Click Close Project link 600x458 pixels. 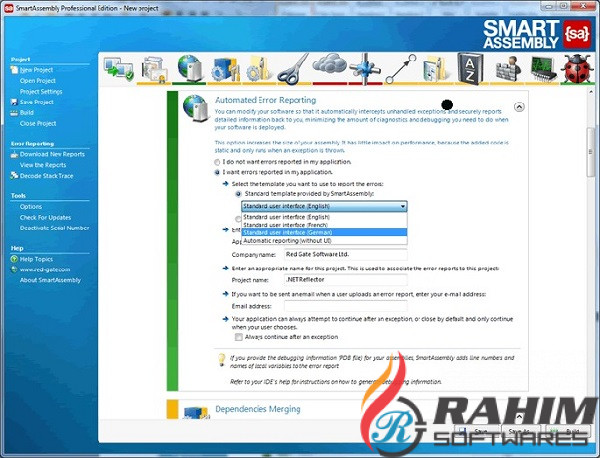point(38,124)
